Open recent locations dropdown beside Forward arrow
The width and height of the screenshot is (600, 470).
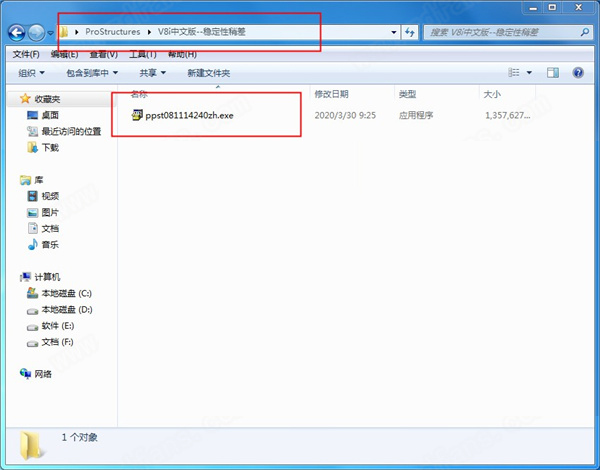click(x=50, y=33)
